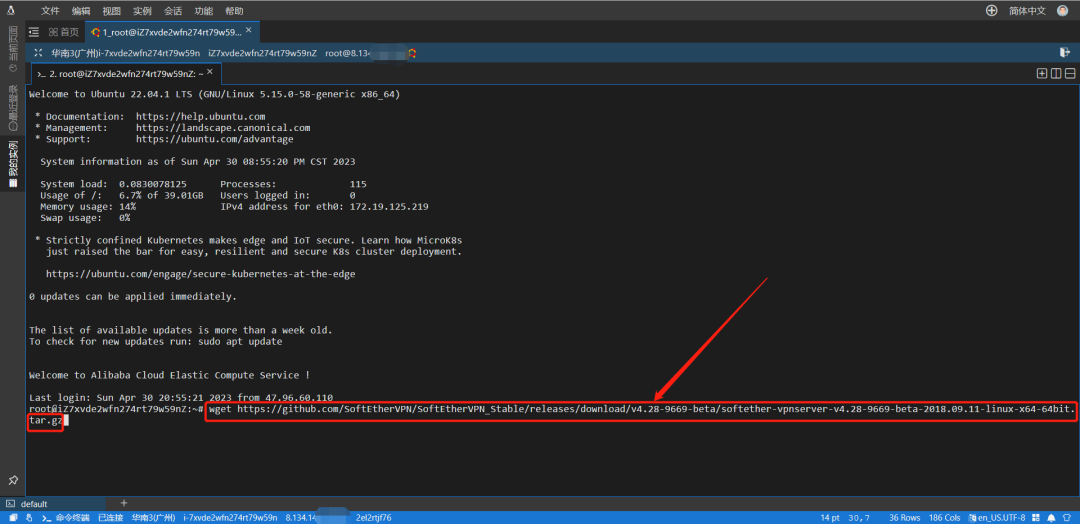Image resolution: width=1080 pixels, height=524 pixels.
Task: Open the 实例 menu
Action: 143,11
